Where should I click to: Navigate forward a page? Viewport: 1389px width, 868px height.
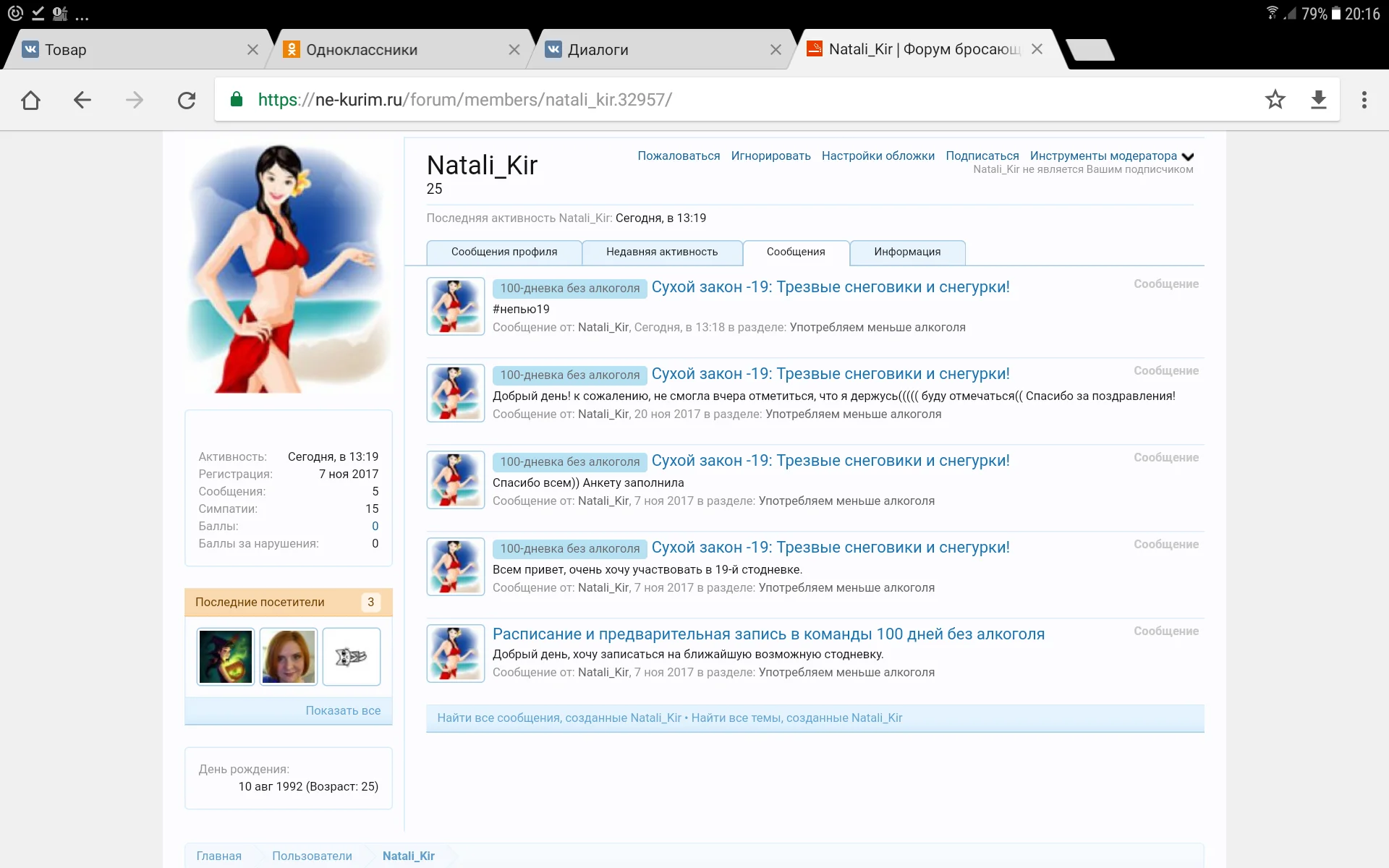pos(135,100)
